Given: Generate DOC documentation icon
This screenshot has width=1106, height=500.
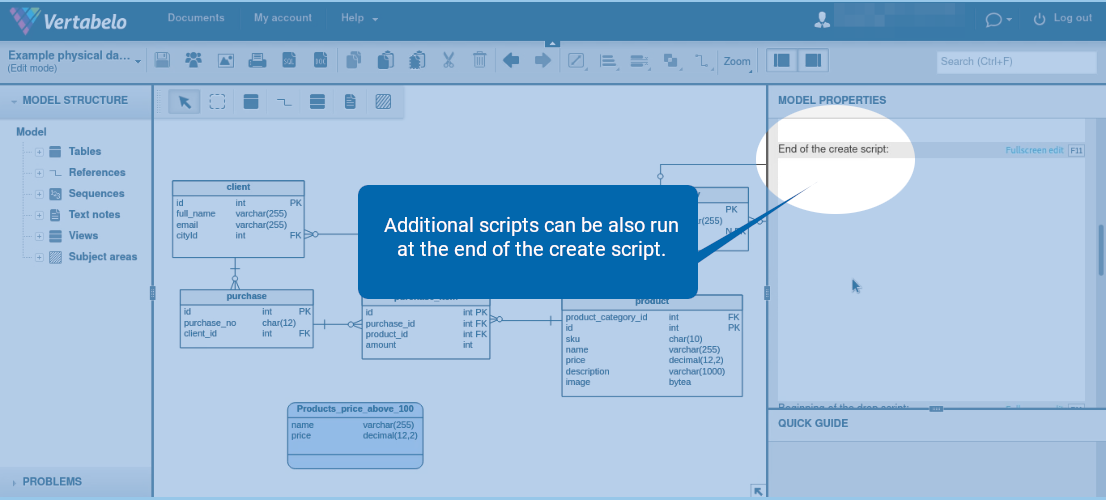Looking at the screenshot, I should 320,61.
